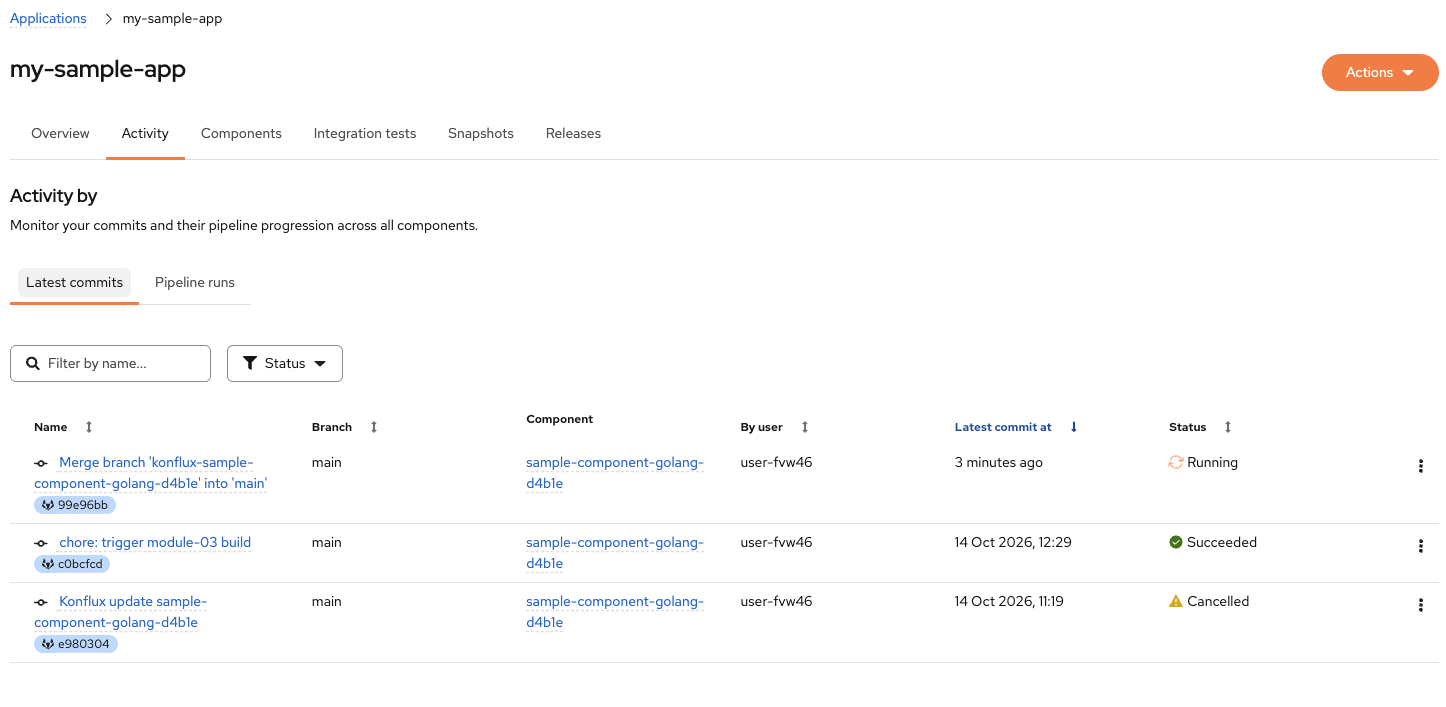1446x707 pixels.
Task: Click the green Succeeded check icon
Action: 1176,543
